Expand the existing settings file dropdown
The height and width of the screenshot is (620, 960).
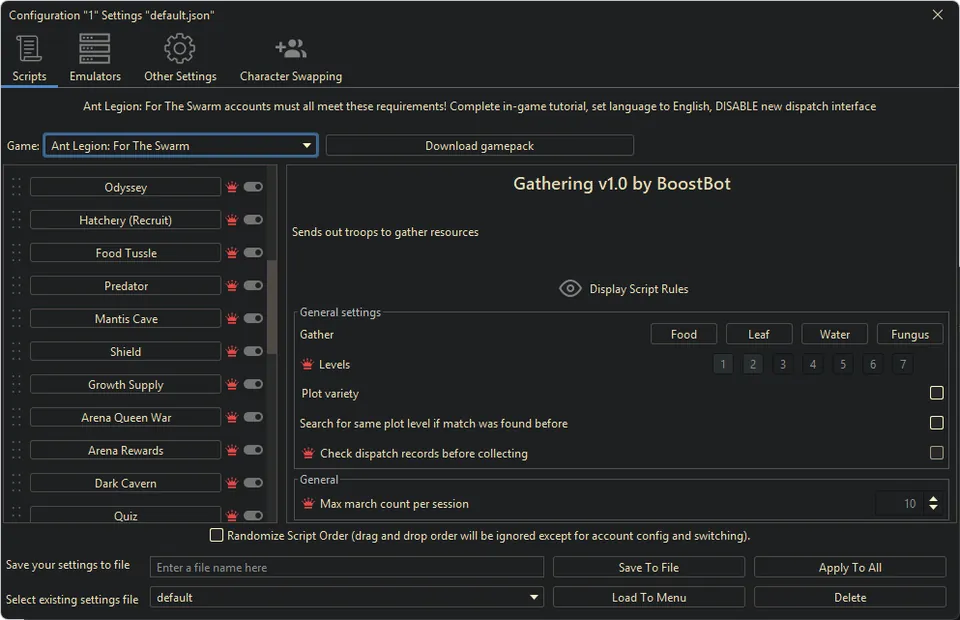click(347, 597)
